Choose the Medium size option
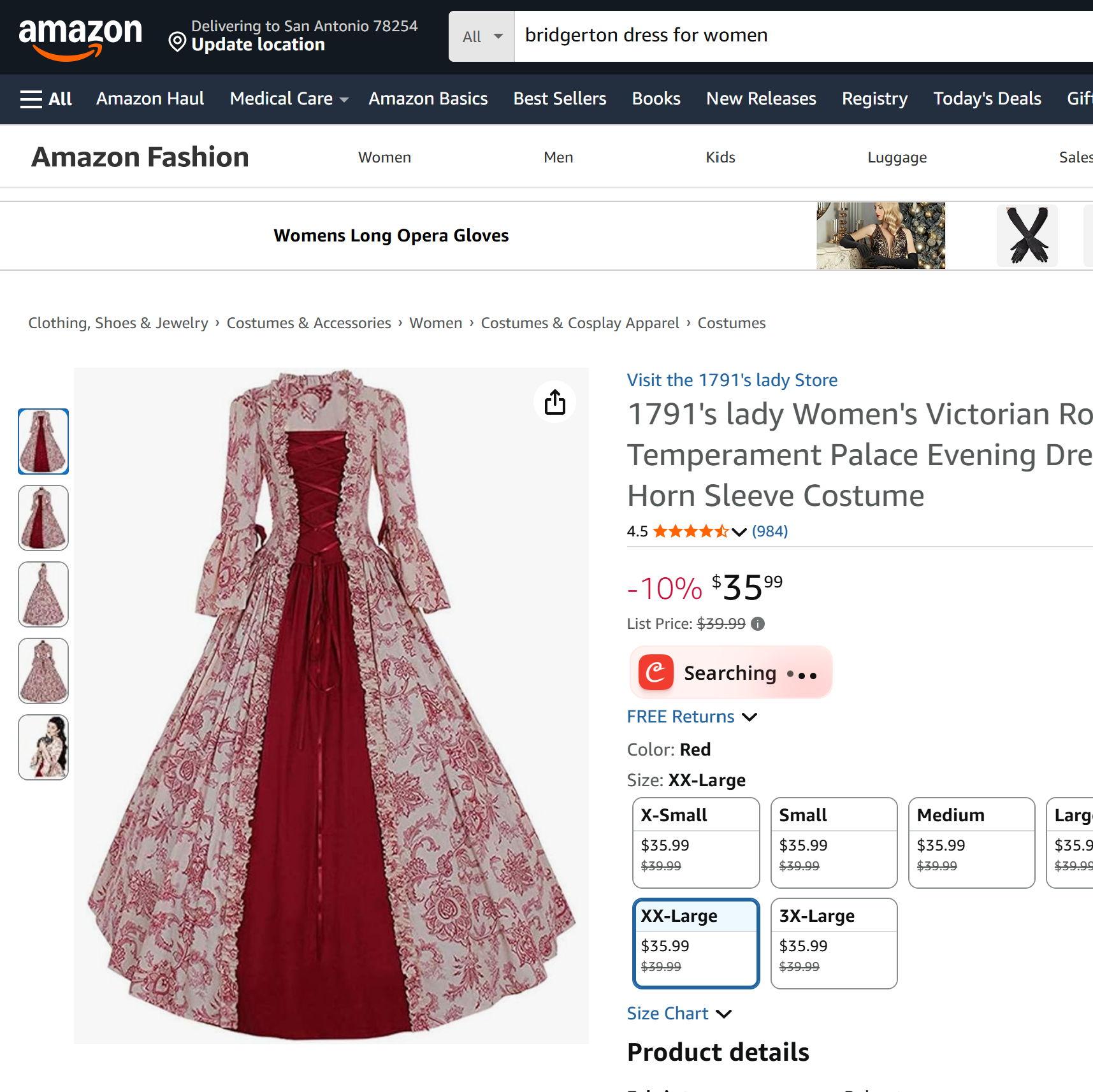The width and height of the screenshot is (1093, 1092). [971, 842]
